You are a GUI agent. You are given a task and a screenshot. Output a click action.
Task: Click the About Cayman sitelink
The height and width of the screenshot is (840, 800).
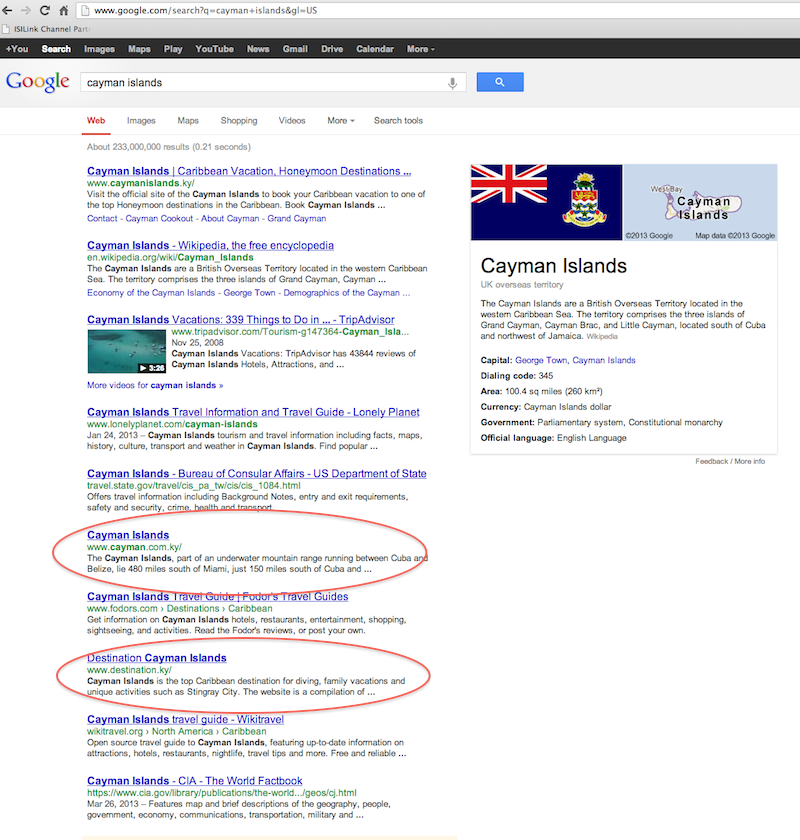[x=230, y=219]
